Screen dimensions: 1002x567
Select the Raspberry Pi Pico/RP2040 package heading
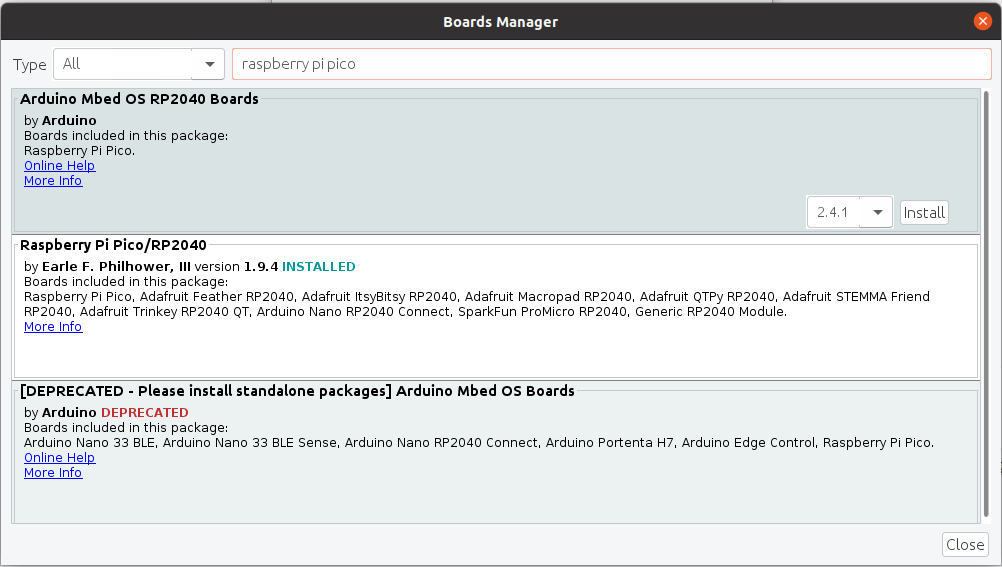tap(113, 245)
